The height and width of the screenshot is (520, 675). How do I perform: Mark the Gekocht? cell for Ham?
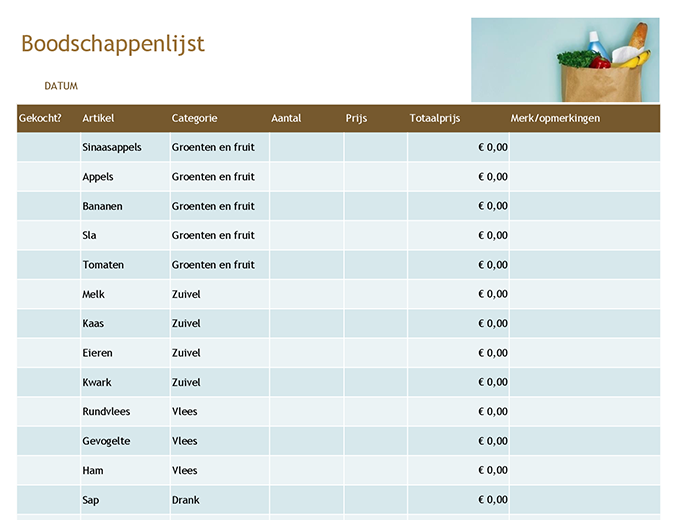[x=48, y=471]
